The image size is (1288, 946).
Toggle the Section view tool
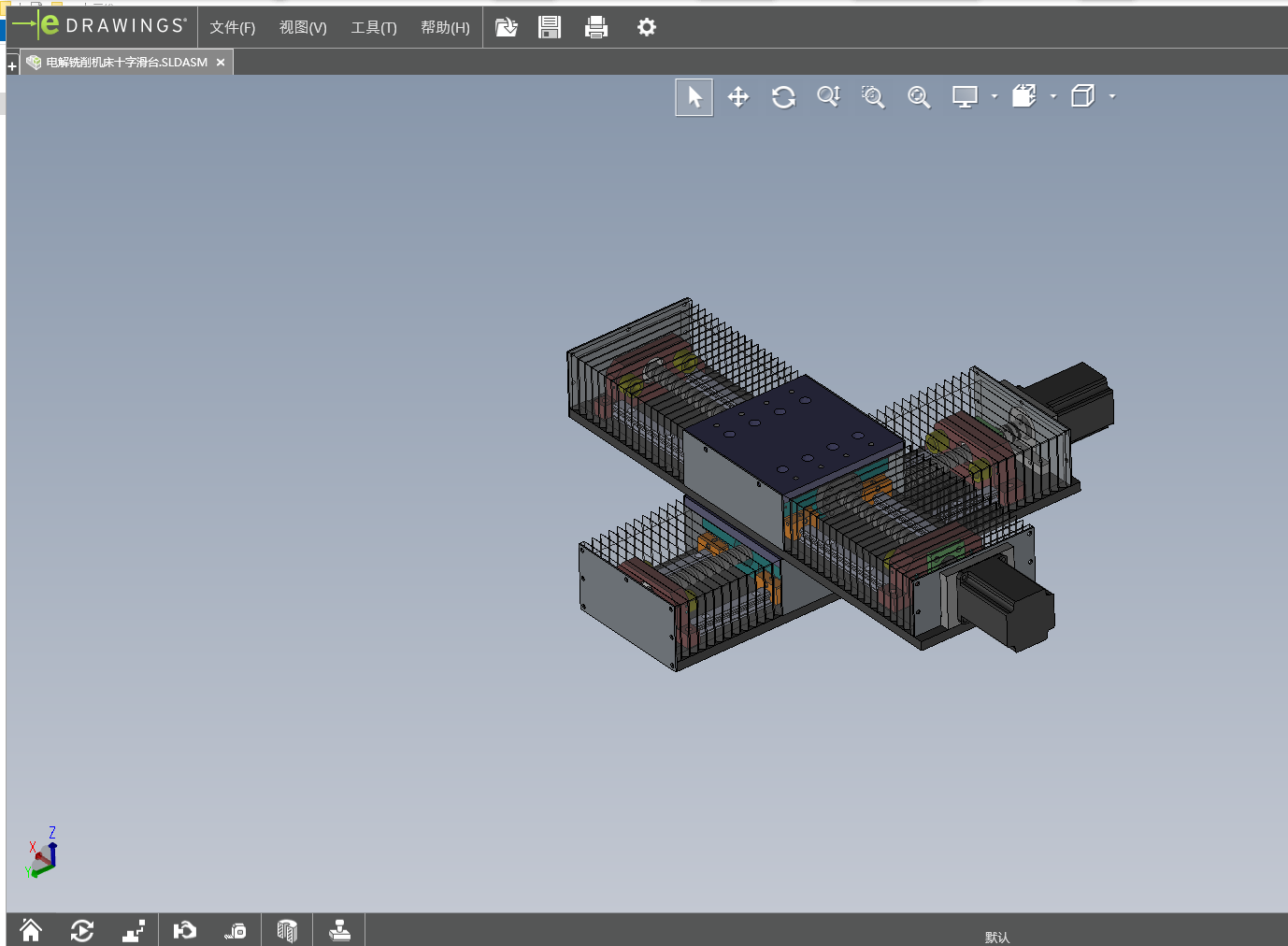(287, 930)
